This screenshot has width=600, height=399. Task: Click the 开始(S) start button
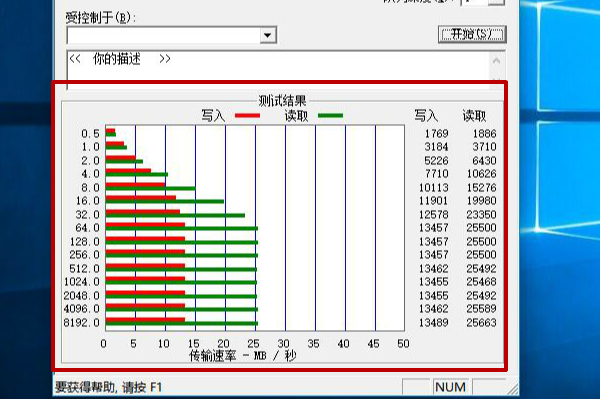click(x=472, y=34)
